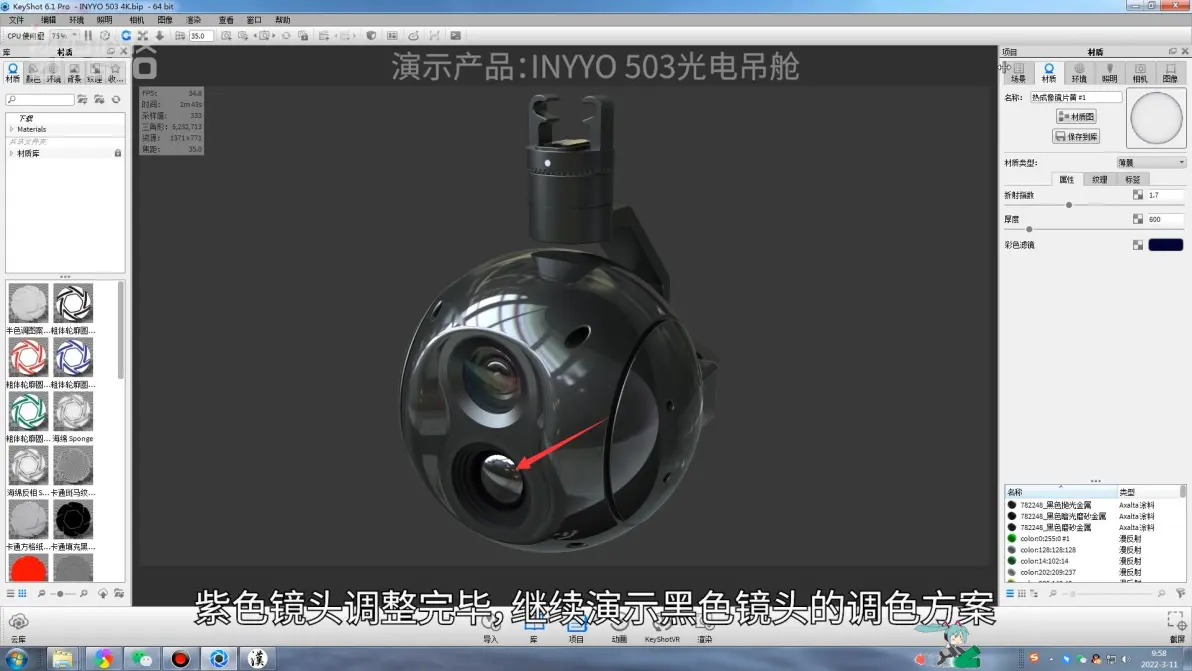Toggle texture for 折射指数
Screen dimensions: 1192x671
1138,195
